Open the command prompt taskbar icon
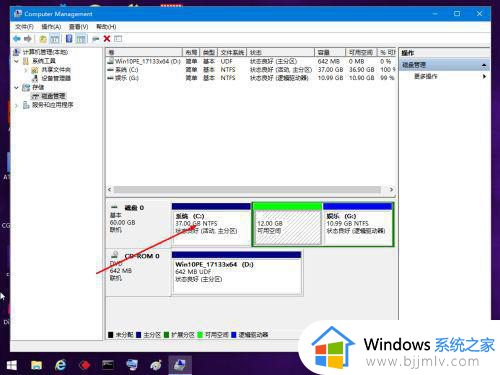 (108, 365)
